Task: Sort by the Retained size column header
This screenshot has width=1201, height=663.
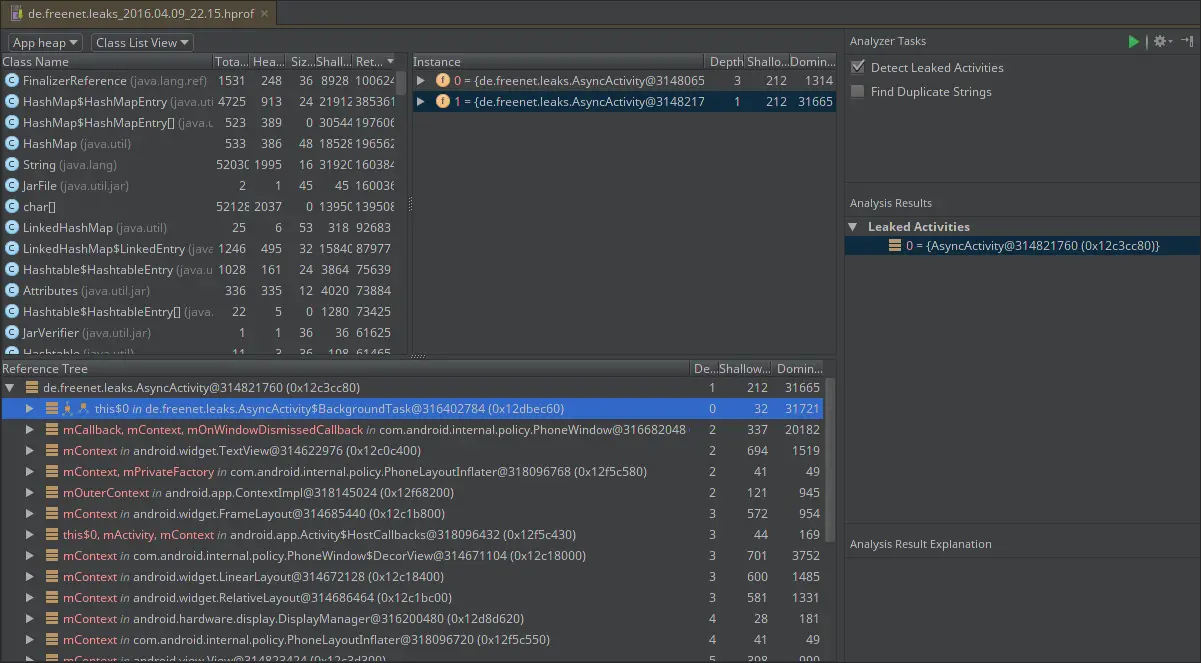Action: click(375, 61)
